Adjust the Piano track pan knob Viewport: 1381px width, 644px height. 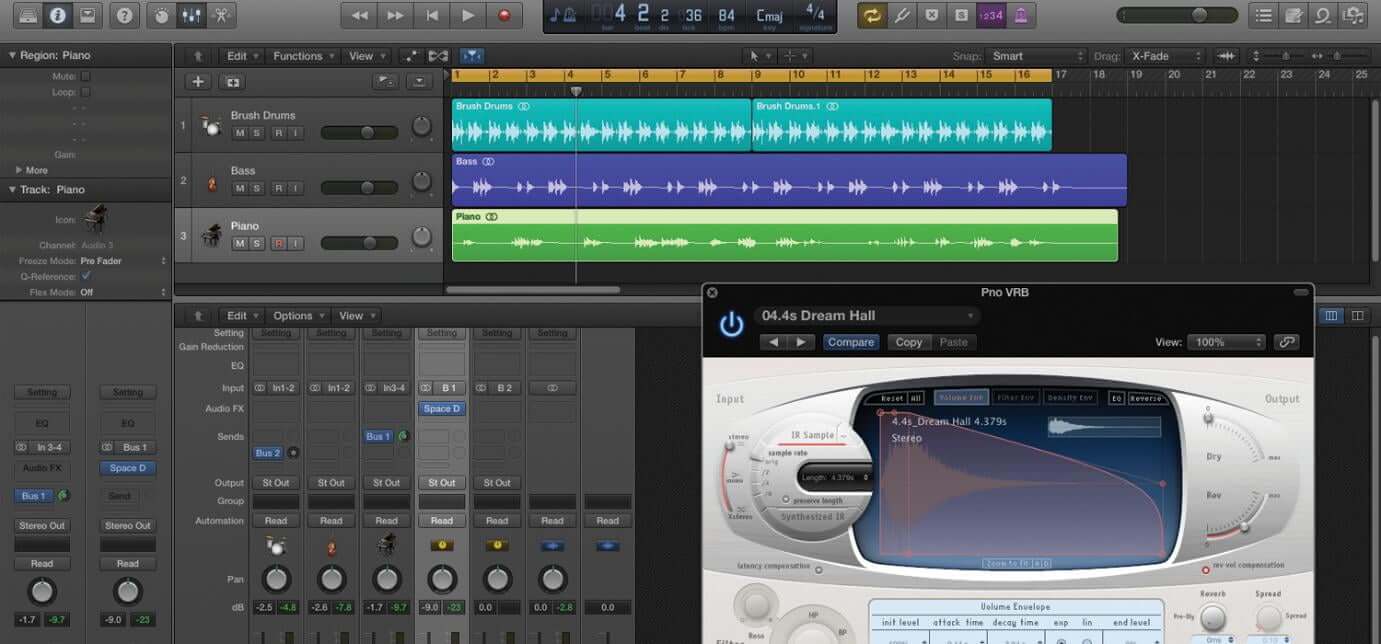(x=422, y=237)
